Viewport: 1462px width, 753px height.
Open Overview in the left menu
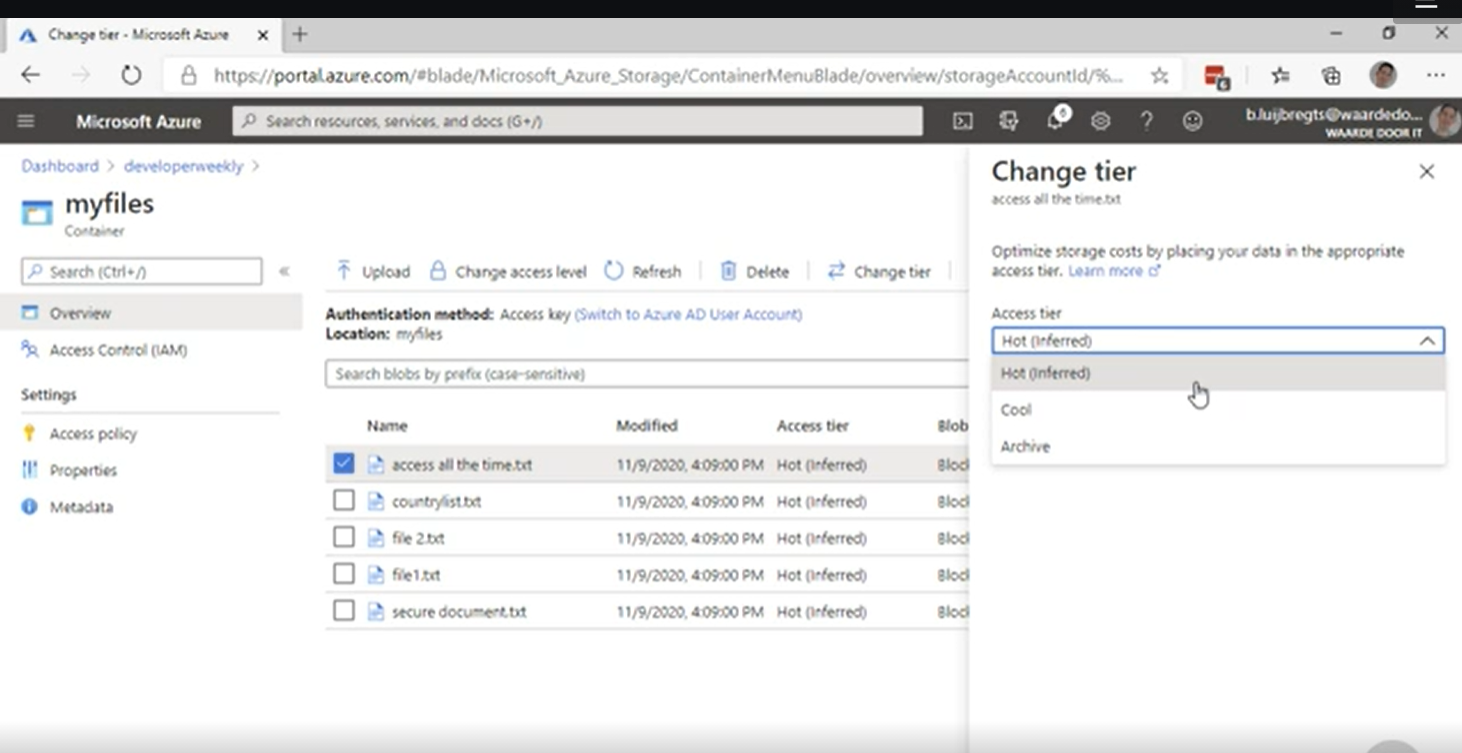point(151,313)
